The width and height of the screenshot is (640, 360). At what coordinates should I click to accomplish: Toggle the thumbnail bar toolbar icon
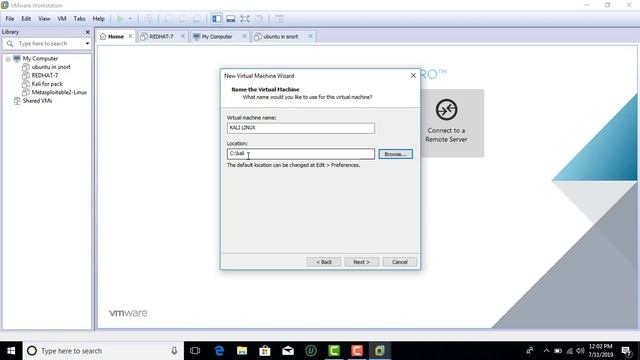(x=231, y=19)
